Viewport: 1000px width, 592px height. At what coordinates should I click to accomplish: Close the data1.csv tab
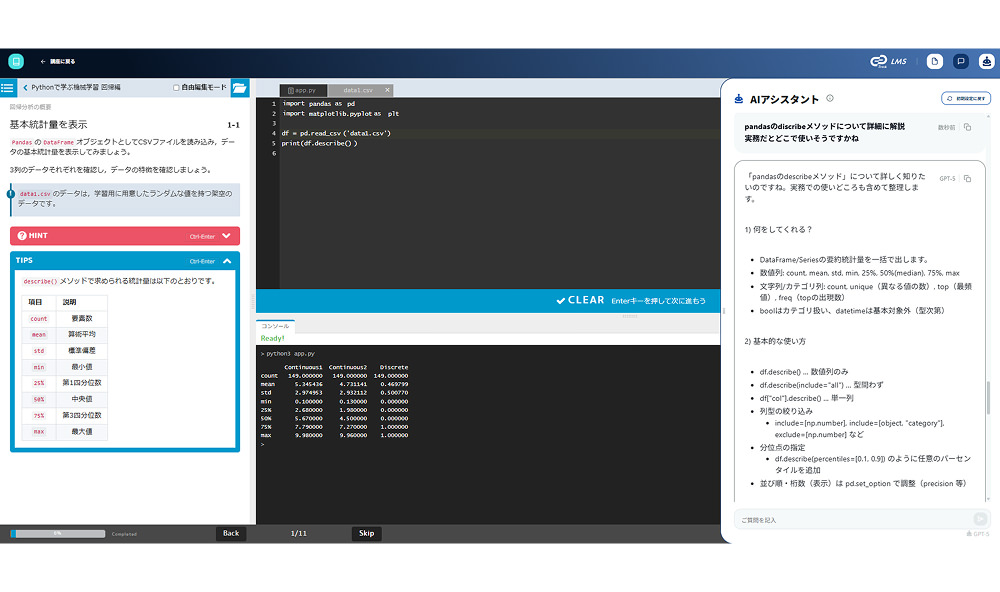click(388, 90)
